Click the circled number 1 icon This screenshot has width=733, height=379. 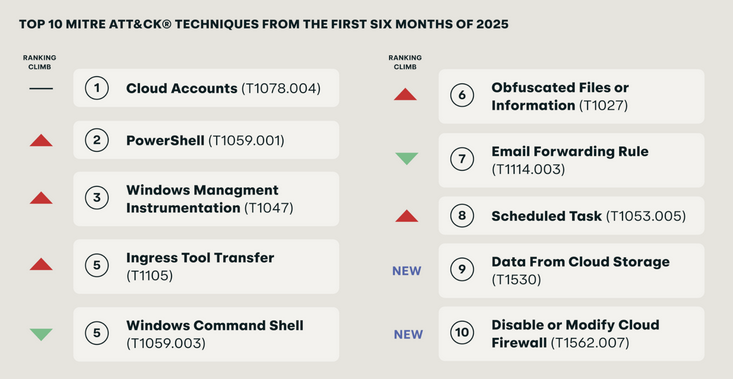97,88
